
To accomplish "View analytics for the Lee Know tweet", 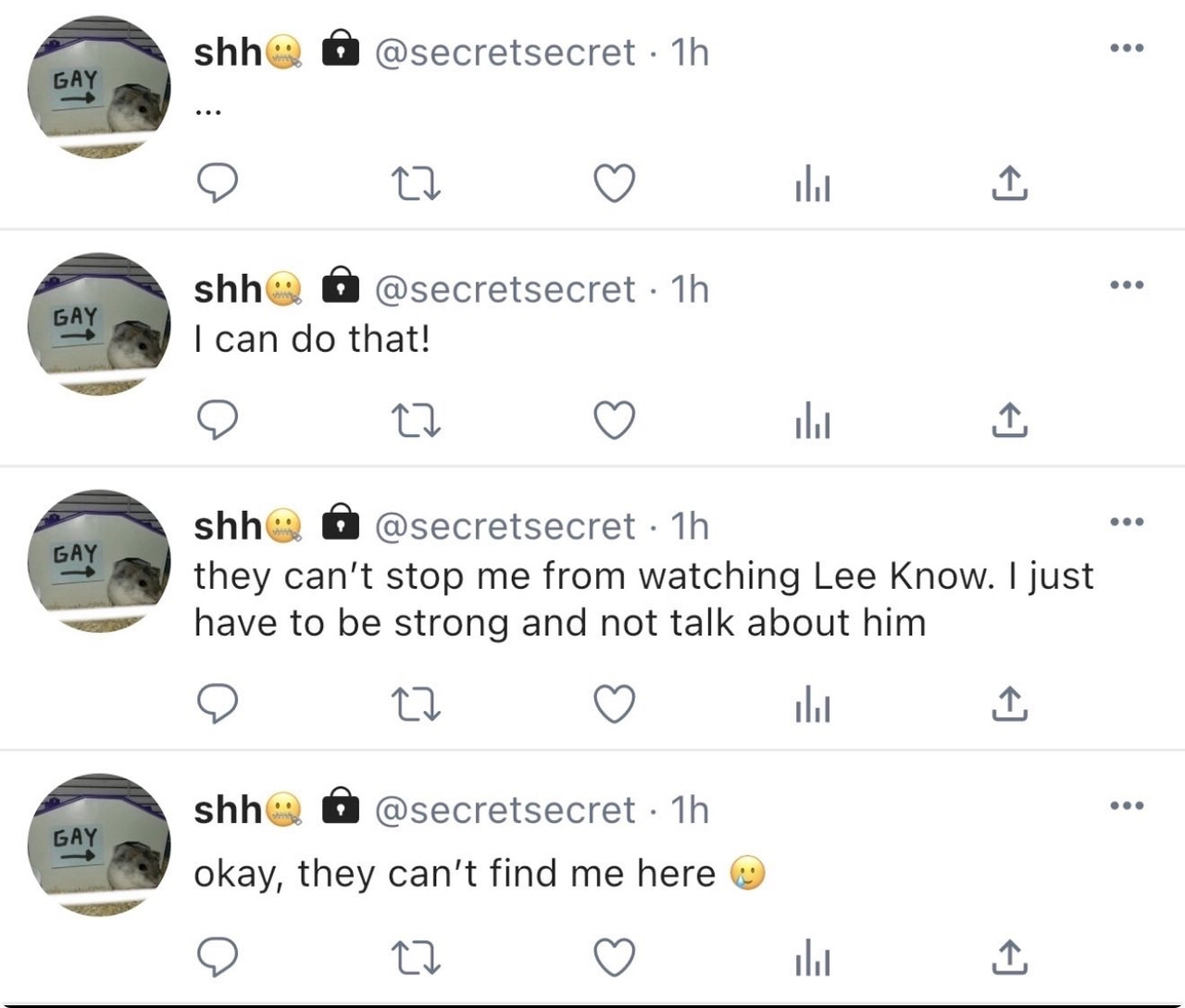I will (813, 703).
